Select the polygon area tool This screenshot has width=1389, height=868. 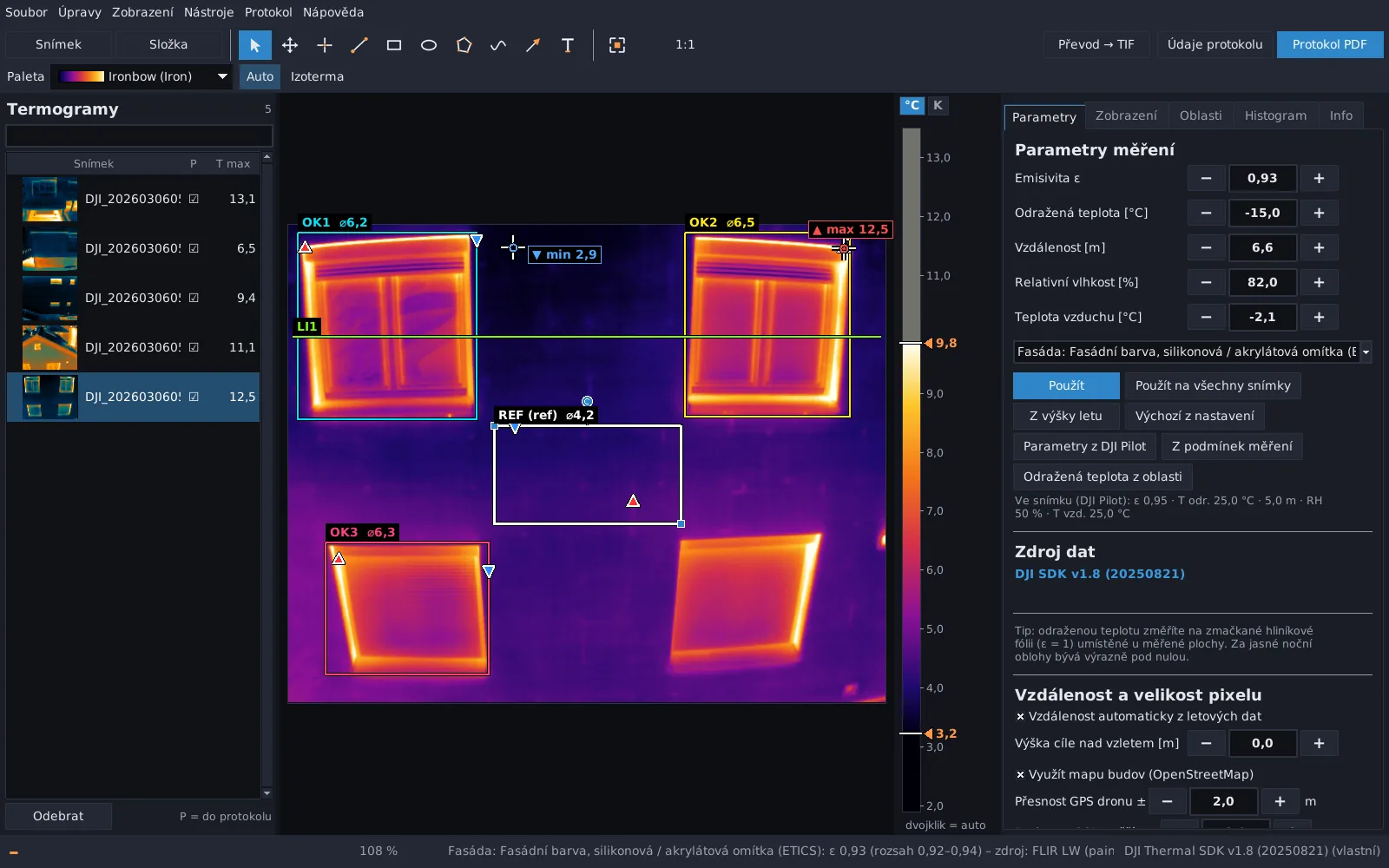(x=464, y=45)
